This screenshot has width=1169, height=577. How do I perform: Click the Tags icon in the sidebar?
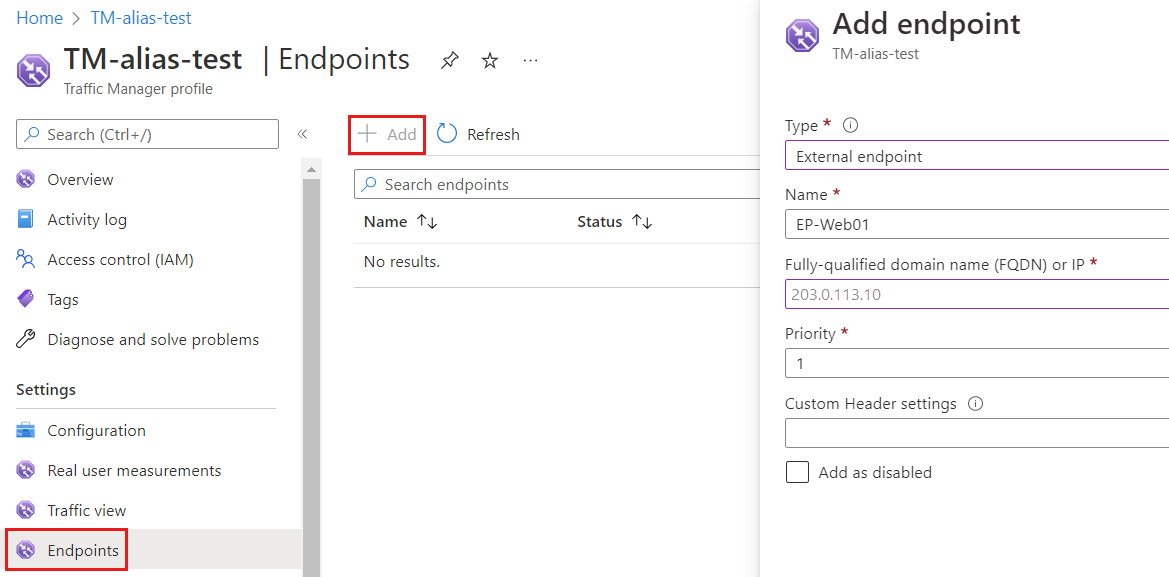pos(27,299)
